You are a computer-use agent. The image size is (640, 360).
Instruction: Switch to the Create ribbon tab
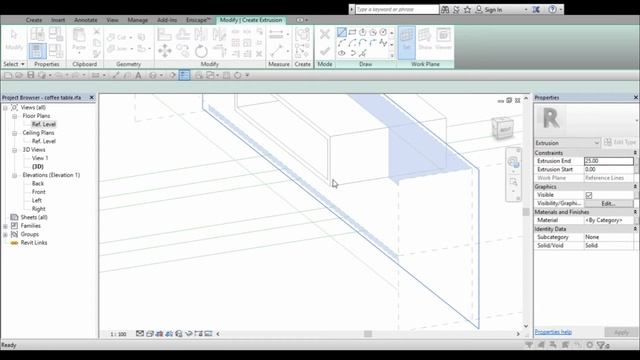click(34, 20)
